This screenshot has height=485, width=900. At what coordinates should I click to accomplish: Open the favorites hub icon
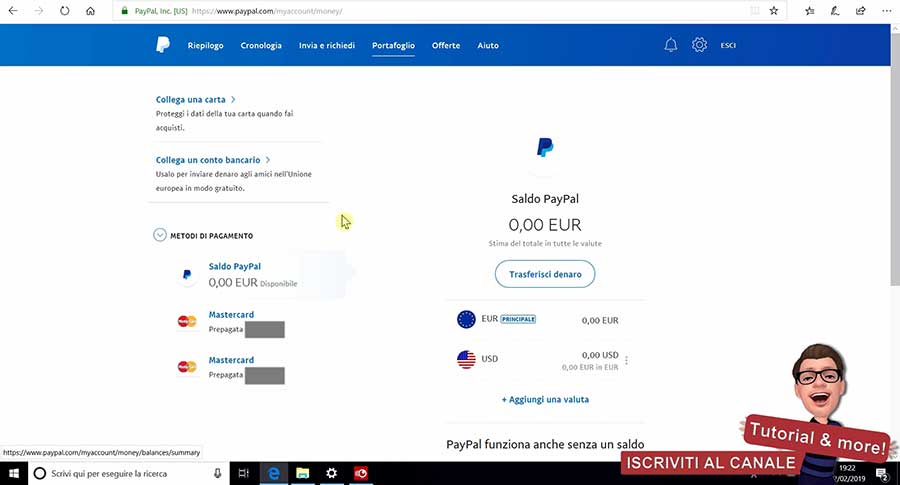809,11
